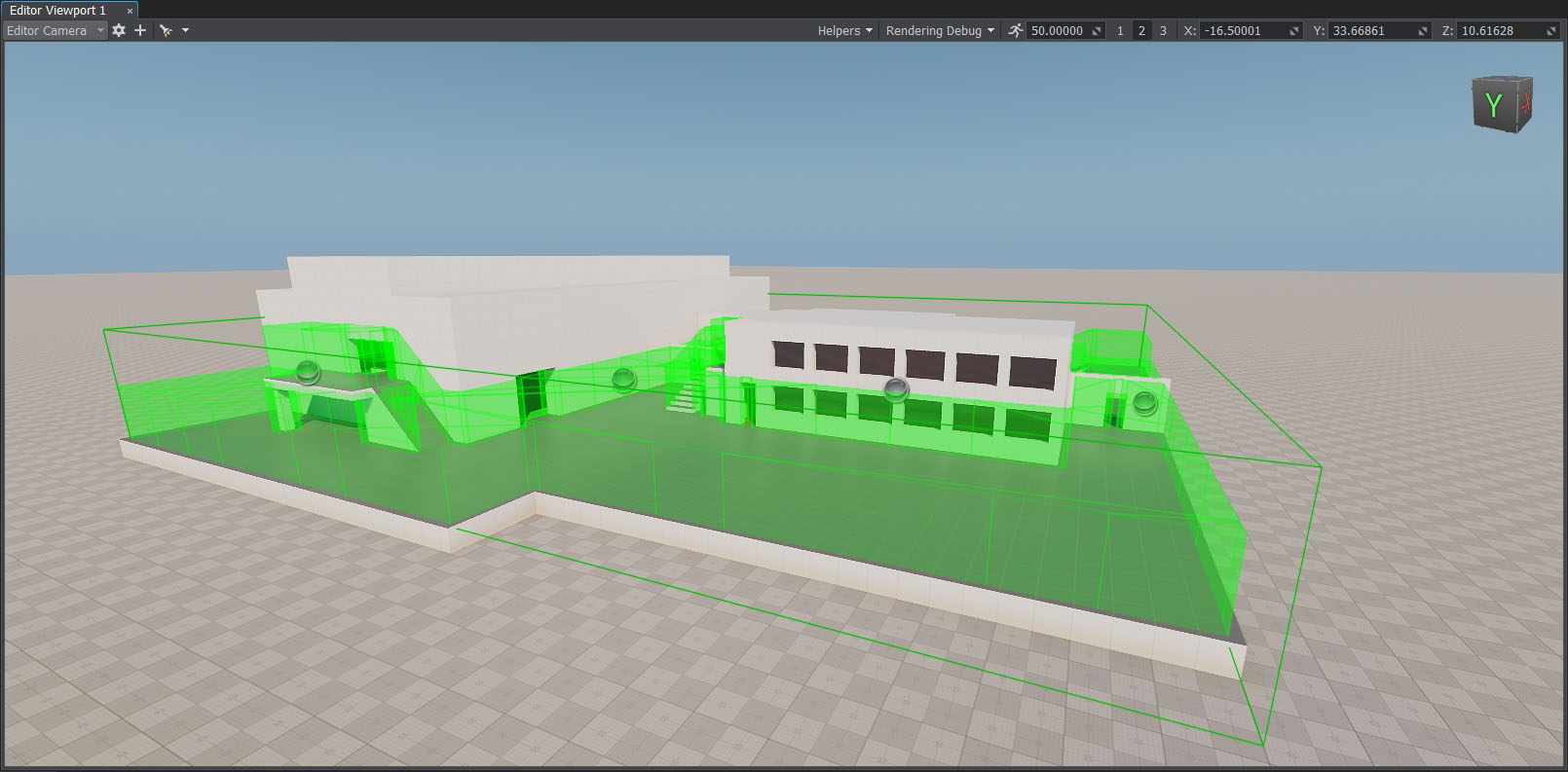The width and height of the screenshot is (1568, 772).
Task: Click the running man camera speed icon
Action: (x=1016, y=30)
